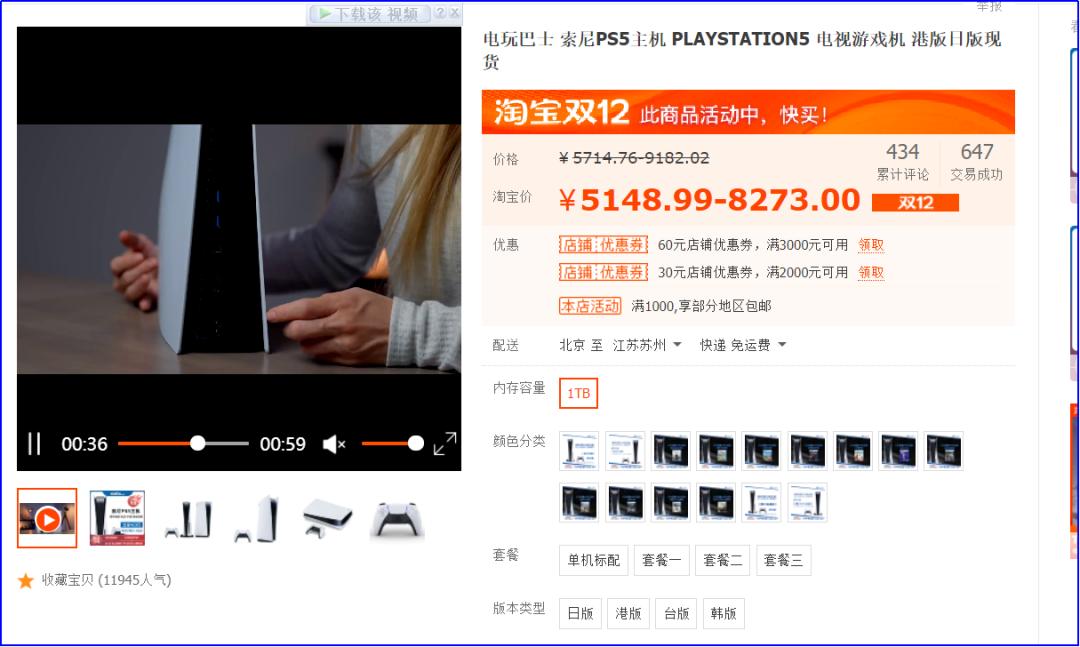The width and height of the screenshot is (1080, 647).
Task: Click the 店铺优惠券 tag for 30元 coupon
Action: [603, 272]
